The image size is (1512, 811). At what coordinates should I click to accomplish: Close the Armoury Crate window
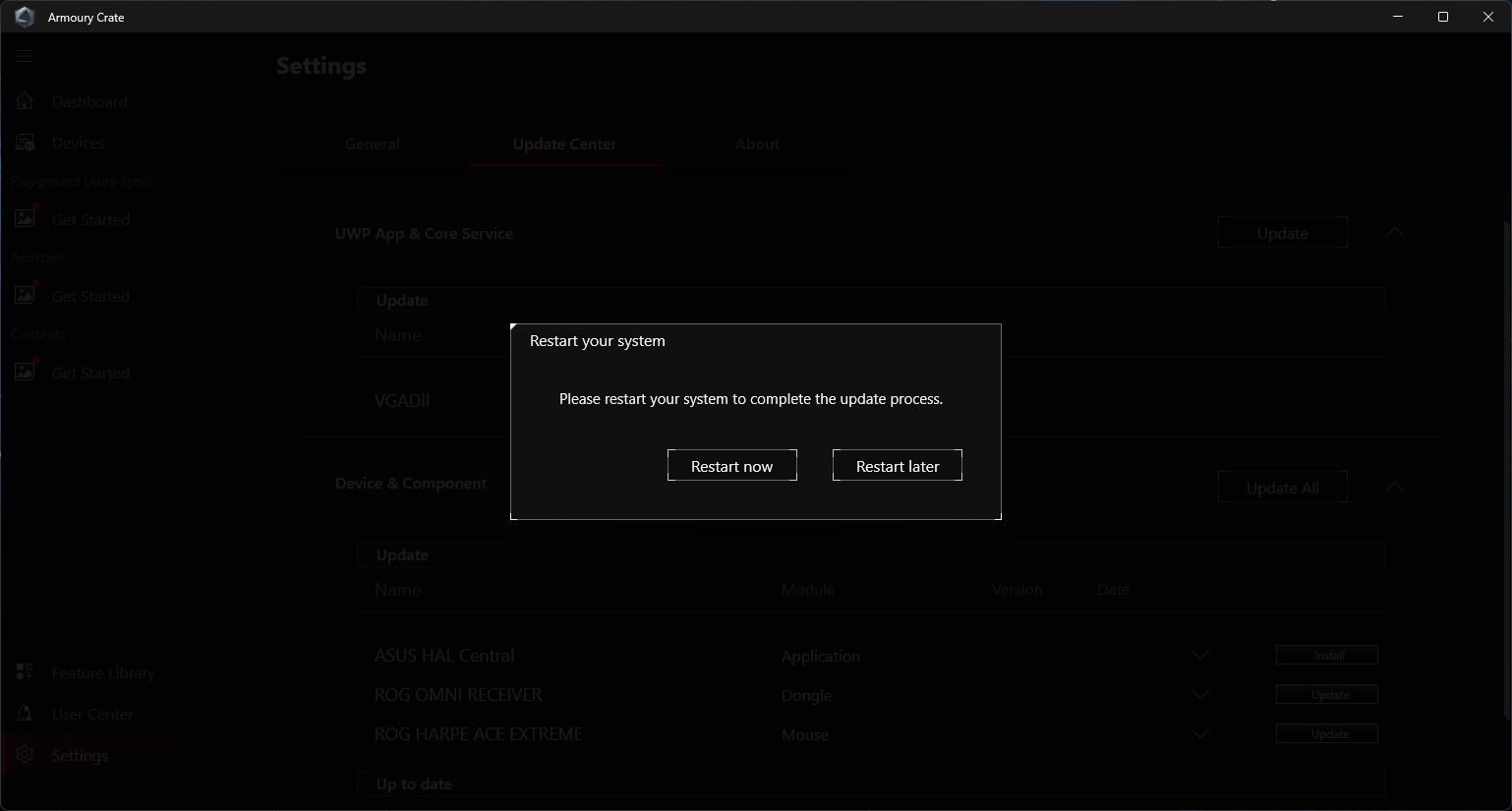[x=1488, y=17]
